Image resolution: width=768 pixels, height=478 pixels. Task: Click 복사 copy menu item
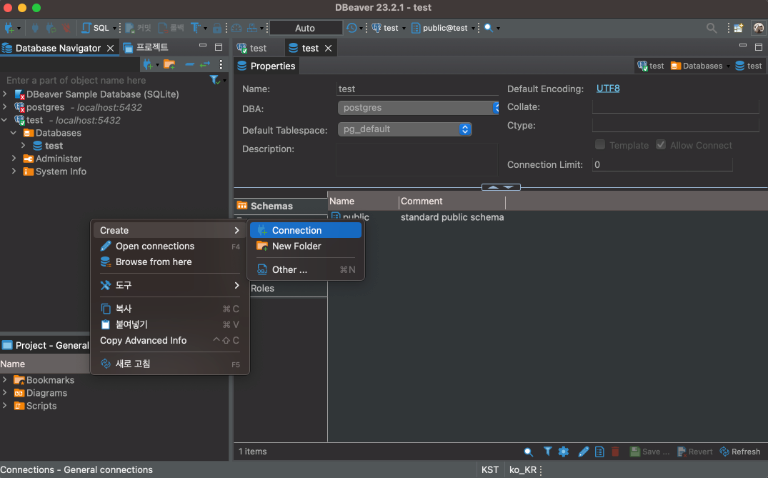point(170,309)
